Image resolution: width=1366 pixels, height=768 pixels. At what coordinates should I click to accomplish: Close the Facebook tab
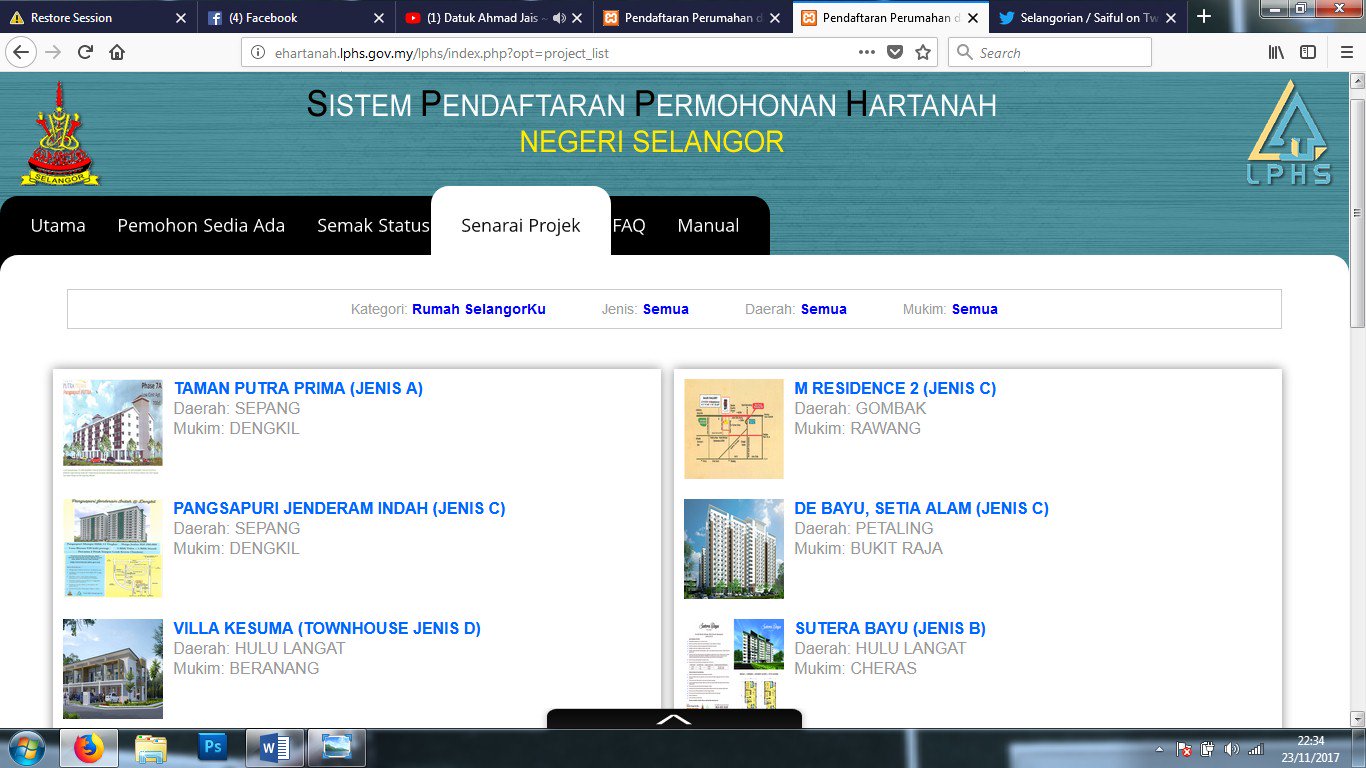click(378, 18)
